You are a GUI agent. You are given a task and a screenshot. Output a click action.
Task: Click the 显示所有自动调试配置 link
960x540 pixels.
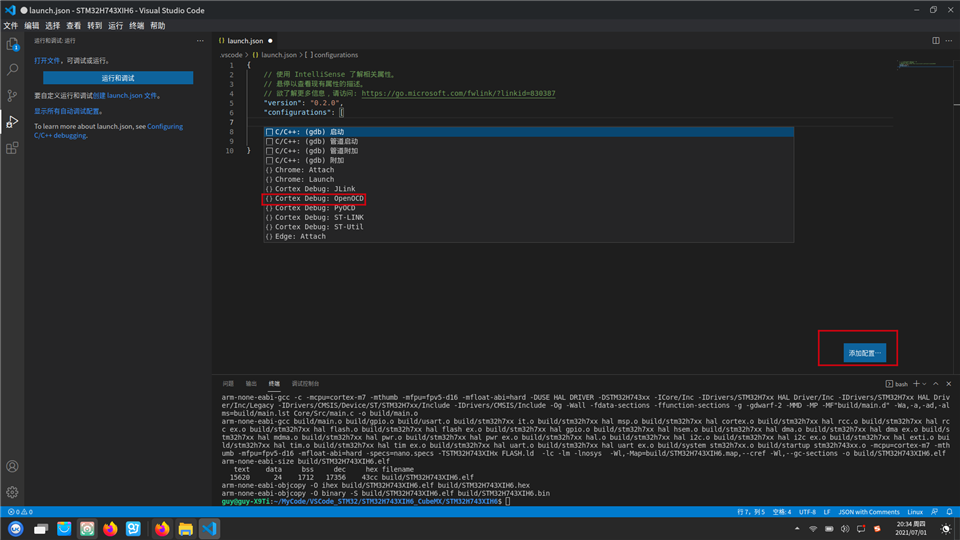point(67,111)
